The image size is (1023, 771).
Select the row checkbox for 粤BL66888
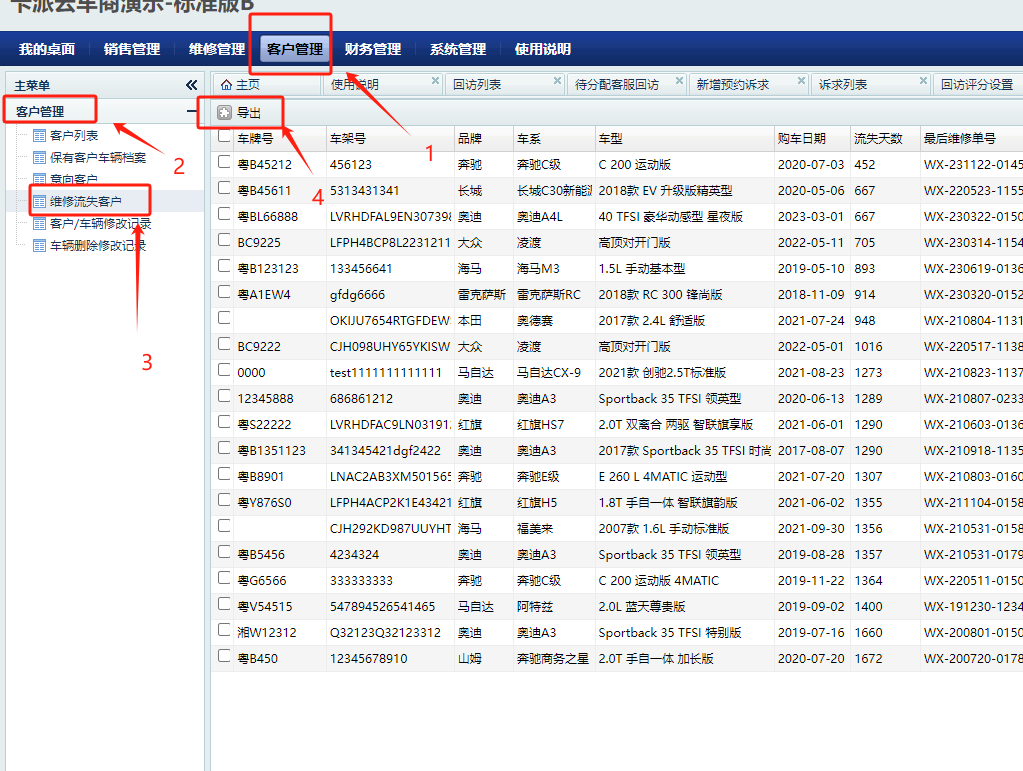224,216
